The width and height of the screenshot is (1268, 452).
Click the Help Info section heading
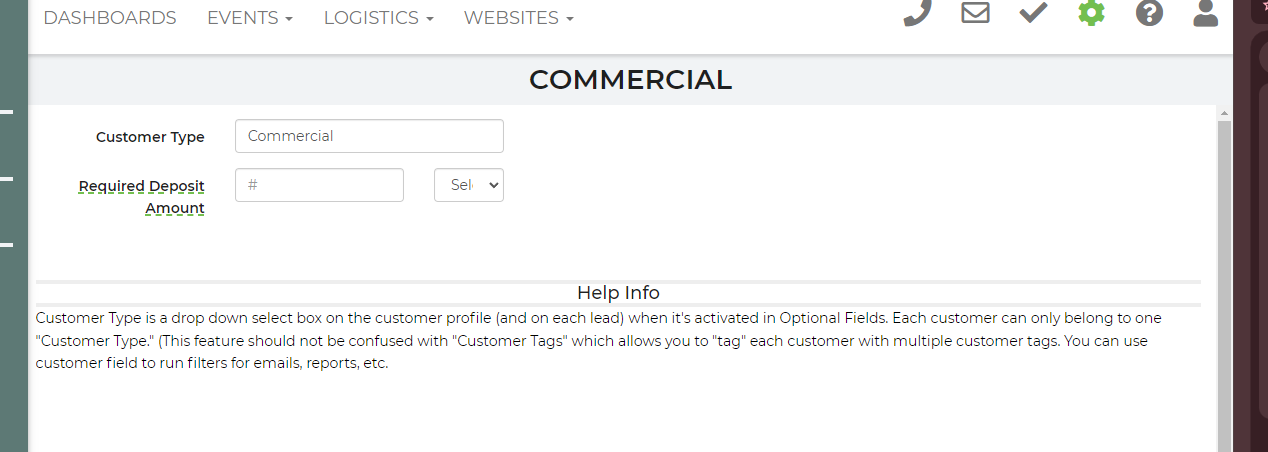click(x=618, y=293)
